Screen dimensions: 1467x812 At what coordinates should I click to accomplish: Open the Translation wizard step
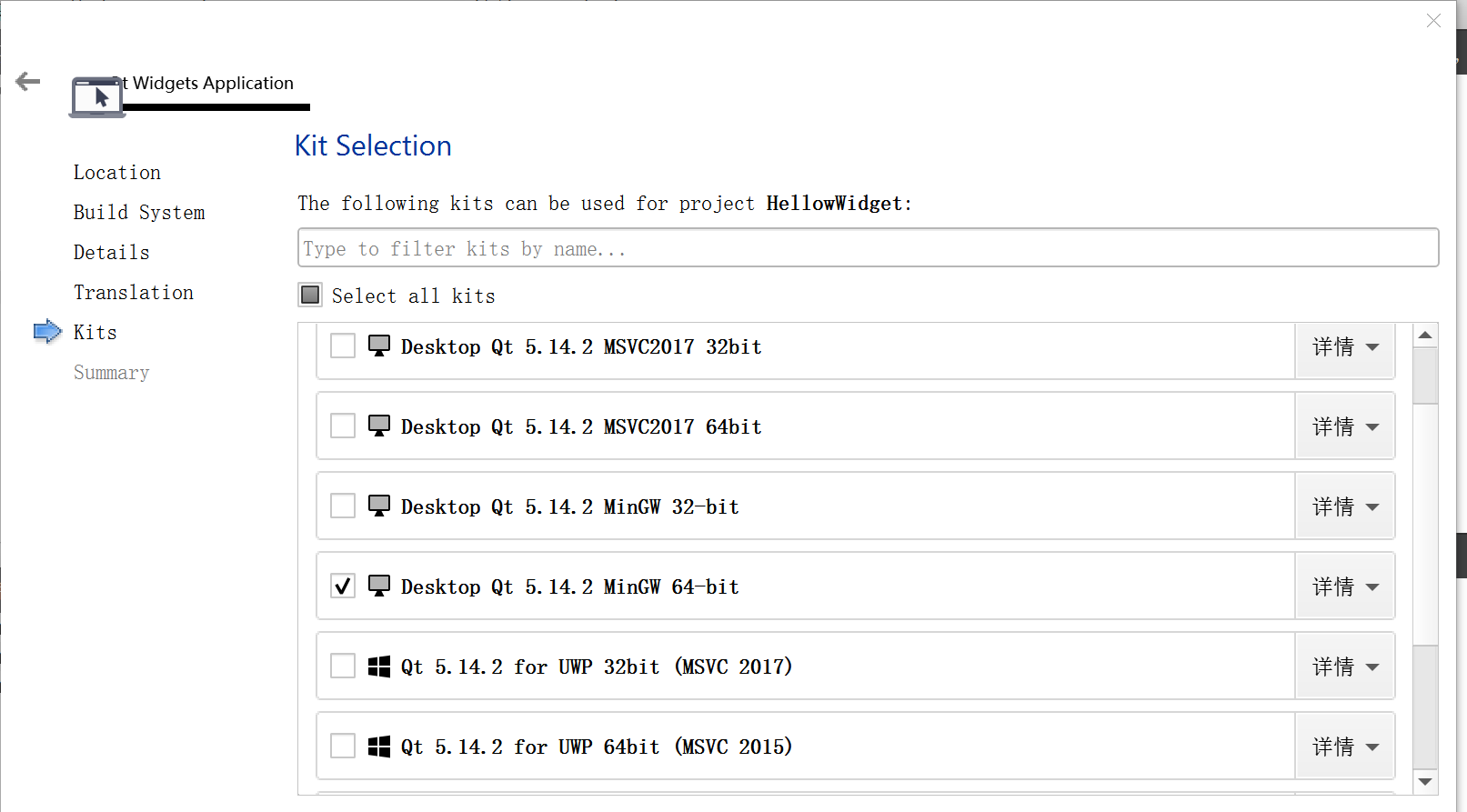pyautogui.click(x=134, y=293)
